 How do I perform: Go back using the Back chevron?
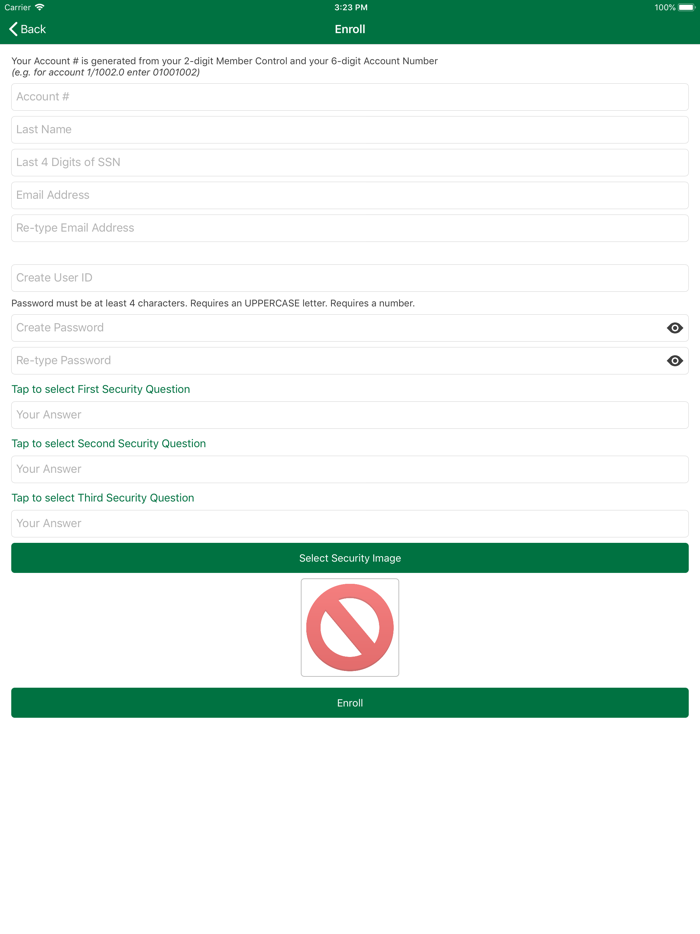[27, 29]
